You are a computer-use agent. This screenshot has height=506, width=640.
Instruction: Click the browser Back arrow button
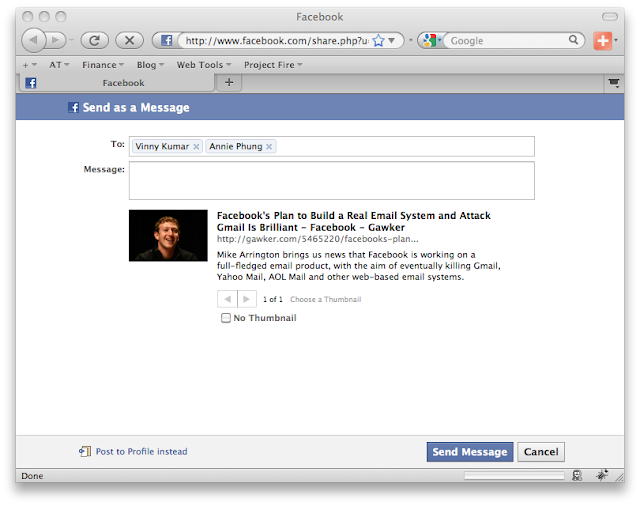(33, 40)
